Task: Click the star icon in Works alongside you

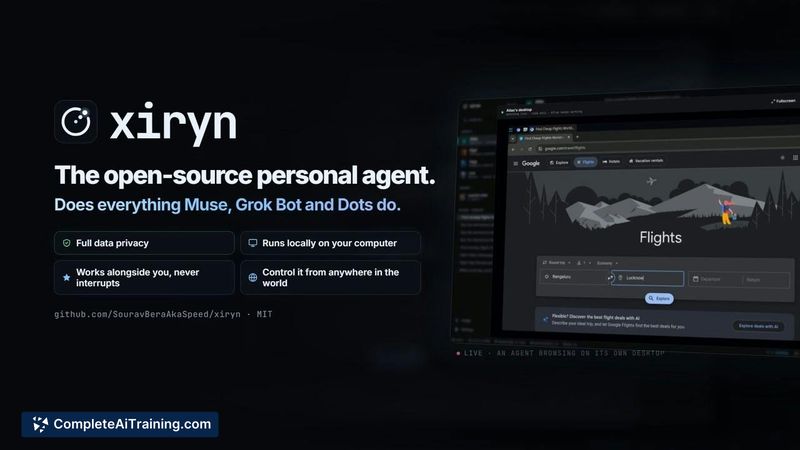Action: pos(66,278)
